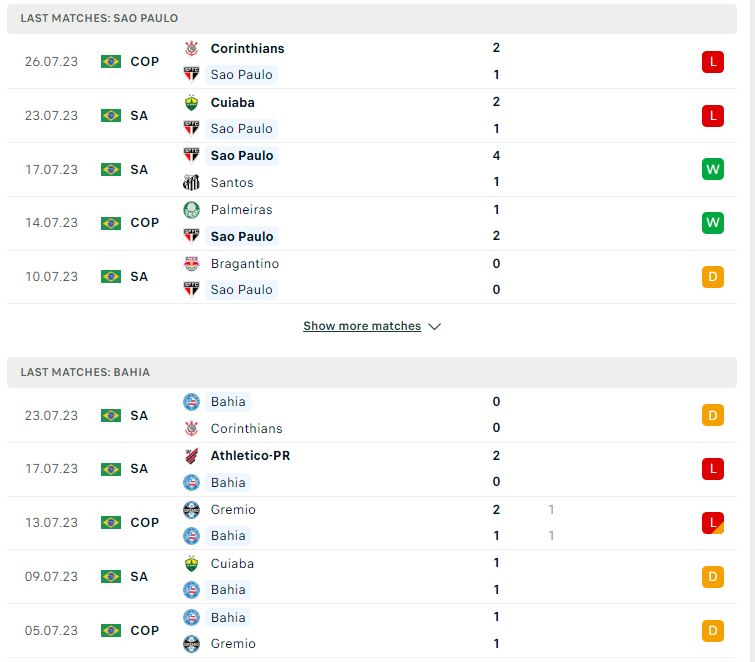Click the Athletico-PR crest in the 17.07.23 match
This screenshot has width=755, height=662.
click(x=192, y=456)
